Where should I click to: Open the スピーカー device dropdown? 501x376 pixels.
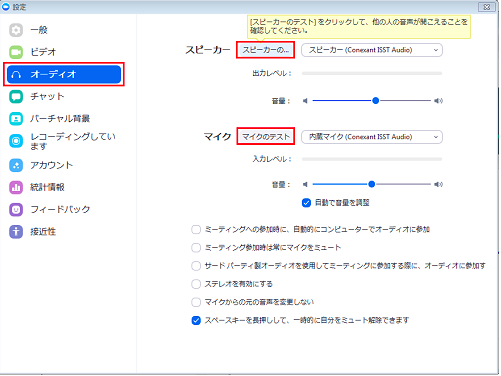(372, 50)
